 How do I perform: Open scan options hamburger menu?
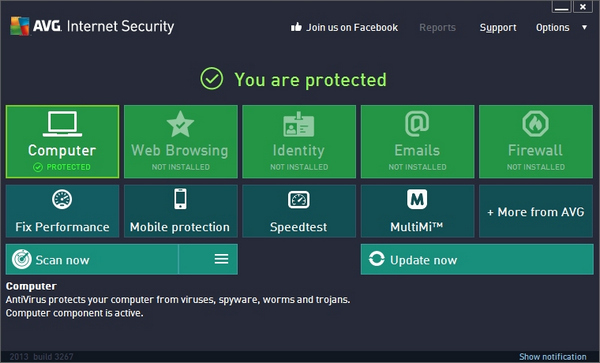(222, 259)
